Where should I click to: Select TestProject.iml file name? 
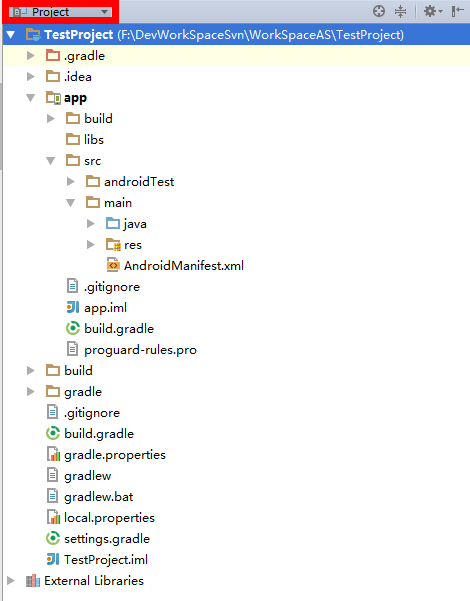tap(106, 560)
